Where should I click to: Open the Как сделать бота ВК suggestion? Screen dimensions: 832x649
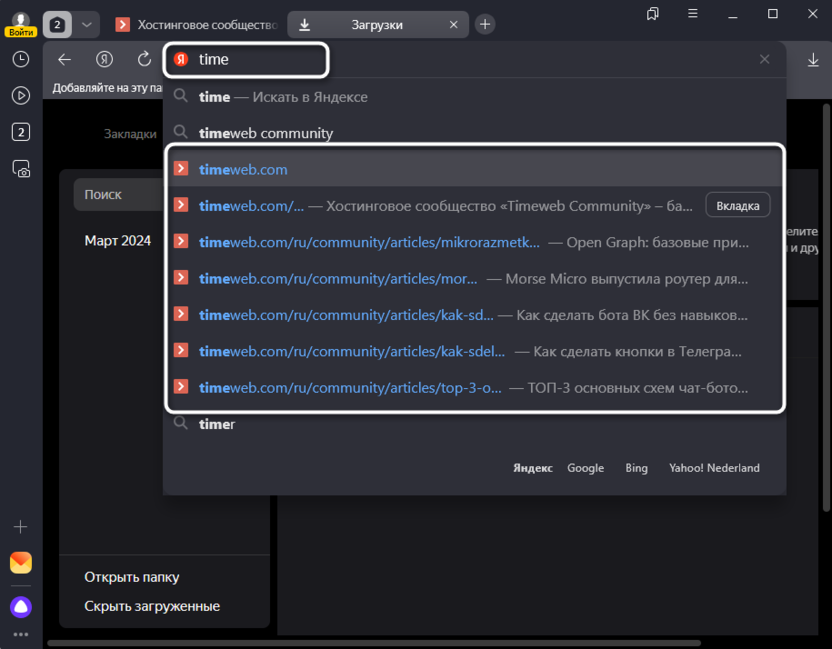point(474,315)
